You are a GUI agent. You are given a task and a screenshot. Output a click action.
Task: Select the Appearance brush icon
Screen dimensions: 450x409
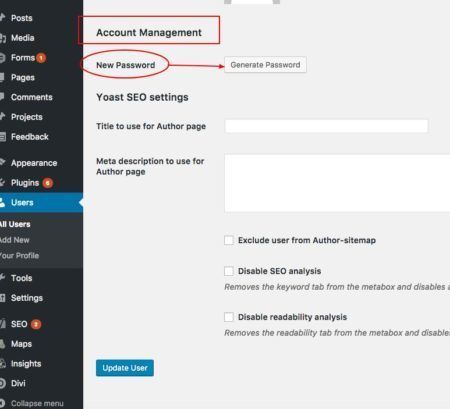(x=2, y=163)
